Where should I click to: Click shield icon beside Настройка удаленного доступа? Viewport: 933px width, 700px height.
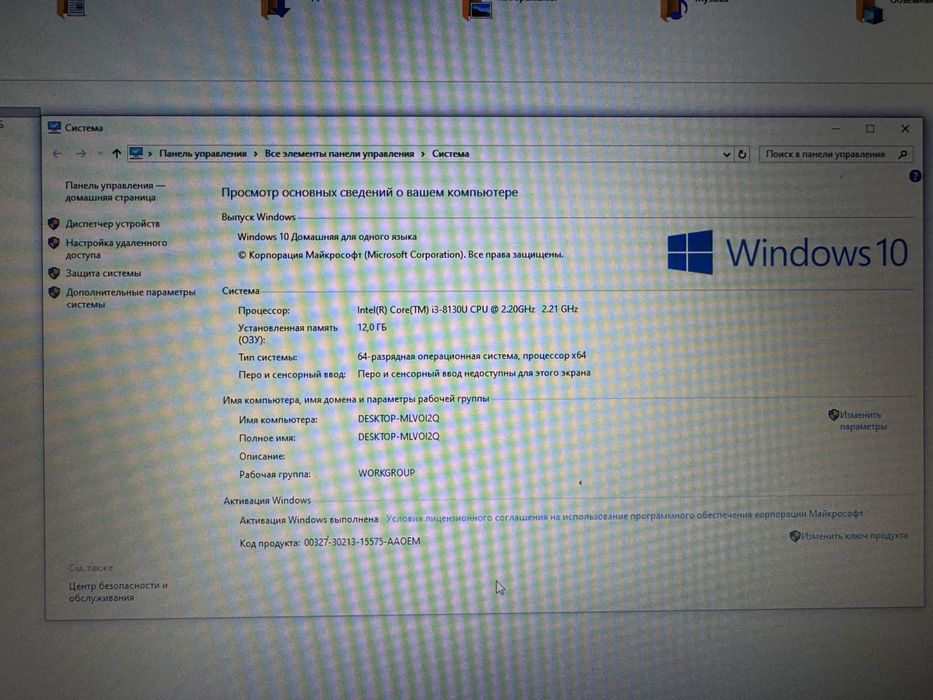tap(54, 243)
